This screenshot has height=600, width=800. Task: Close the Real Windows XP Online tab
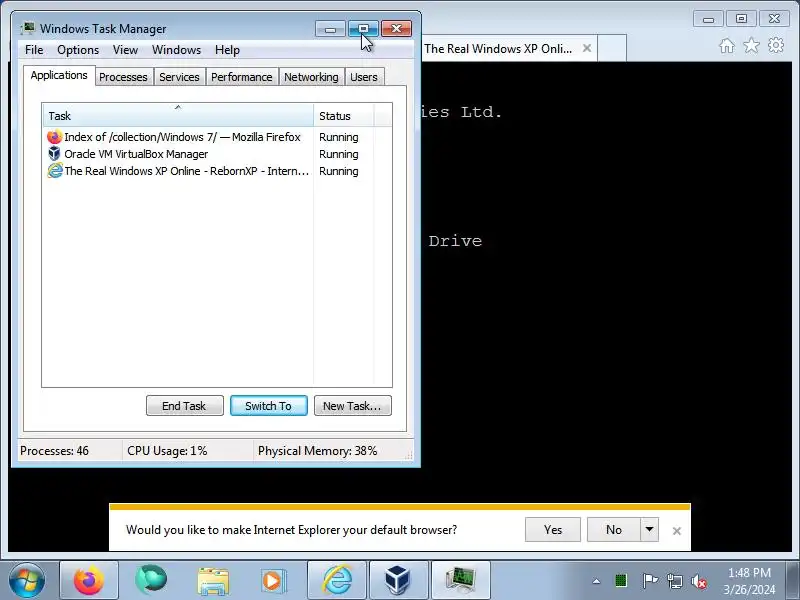pos(587,48)
